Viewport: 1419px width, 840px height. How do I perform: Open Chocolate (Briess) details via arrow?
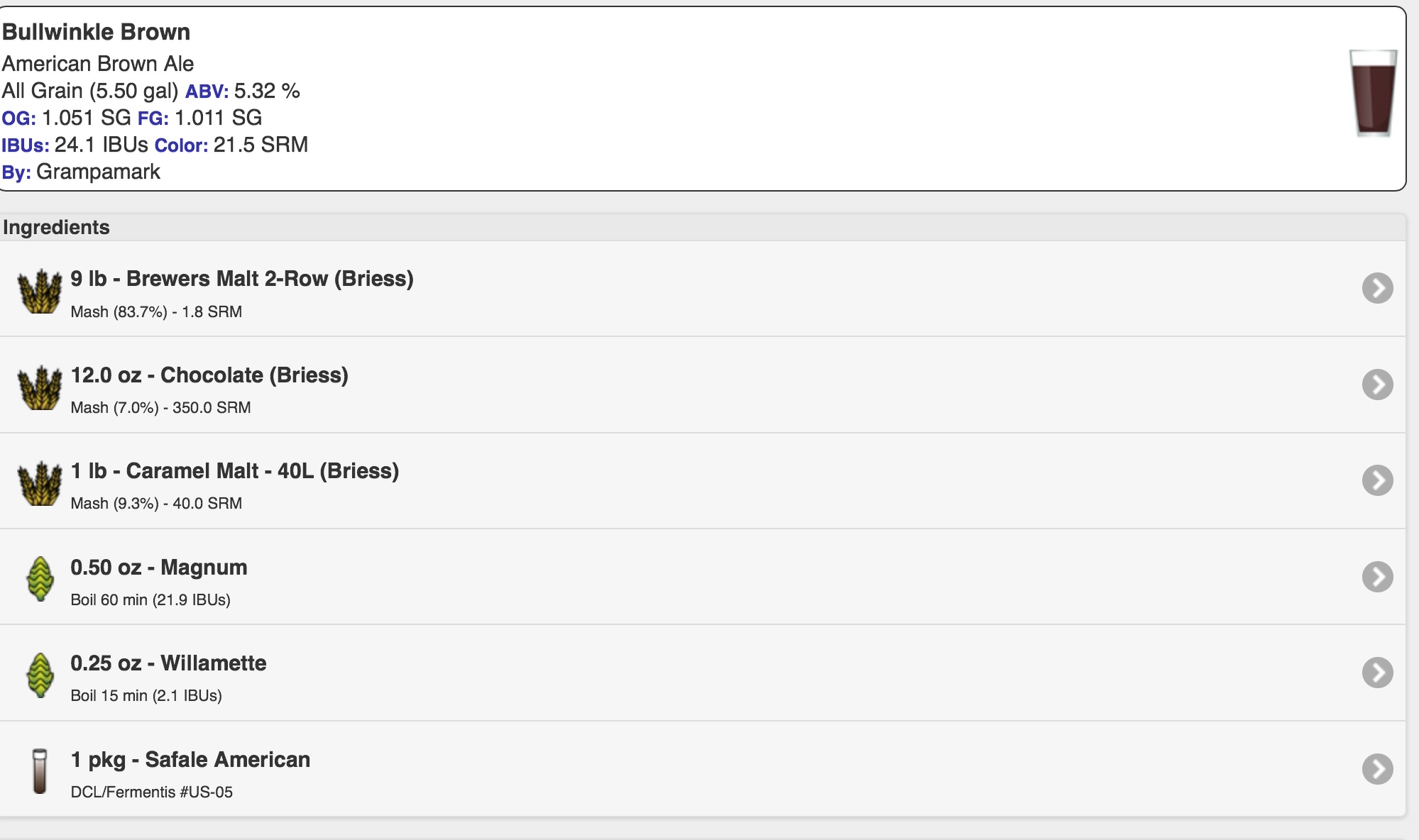[1377, 385]
